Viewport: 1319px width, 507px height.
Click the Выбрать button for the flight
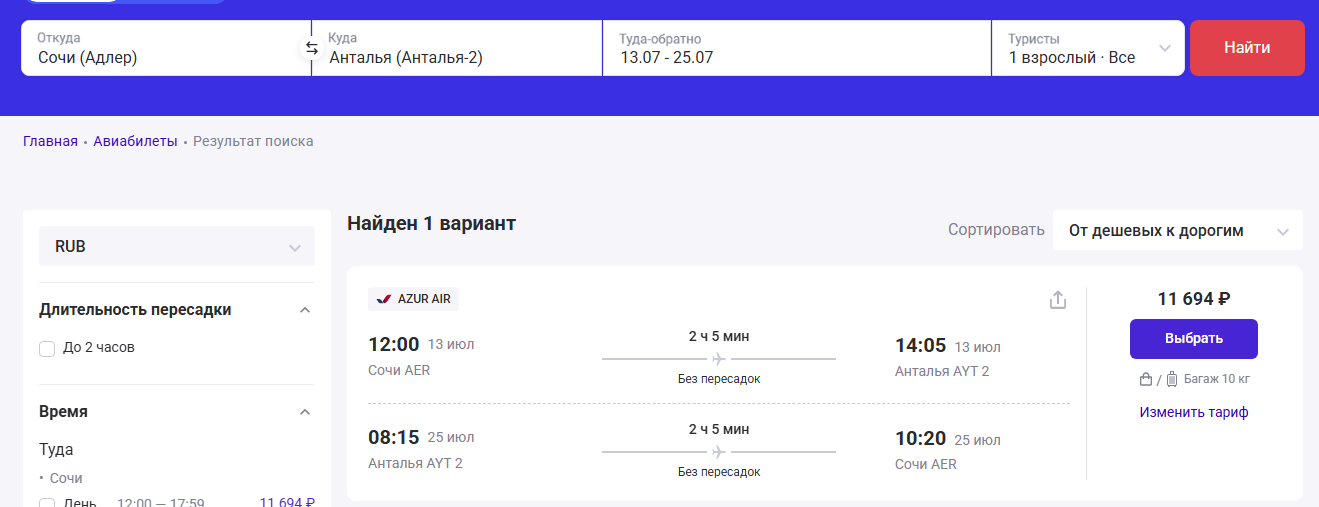(1194, 339)
